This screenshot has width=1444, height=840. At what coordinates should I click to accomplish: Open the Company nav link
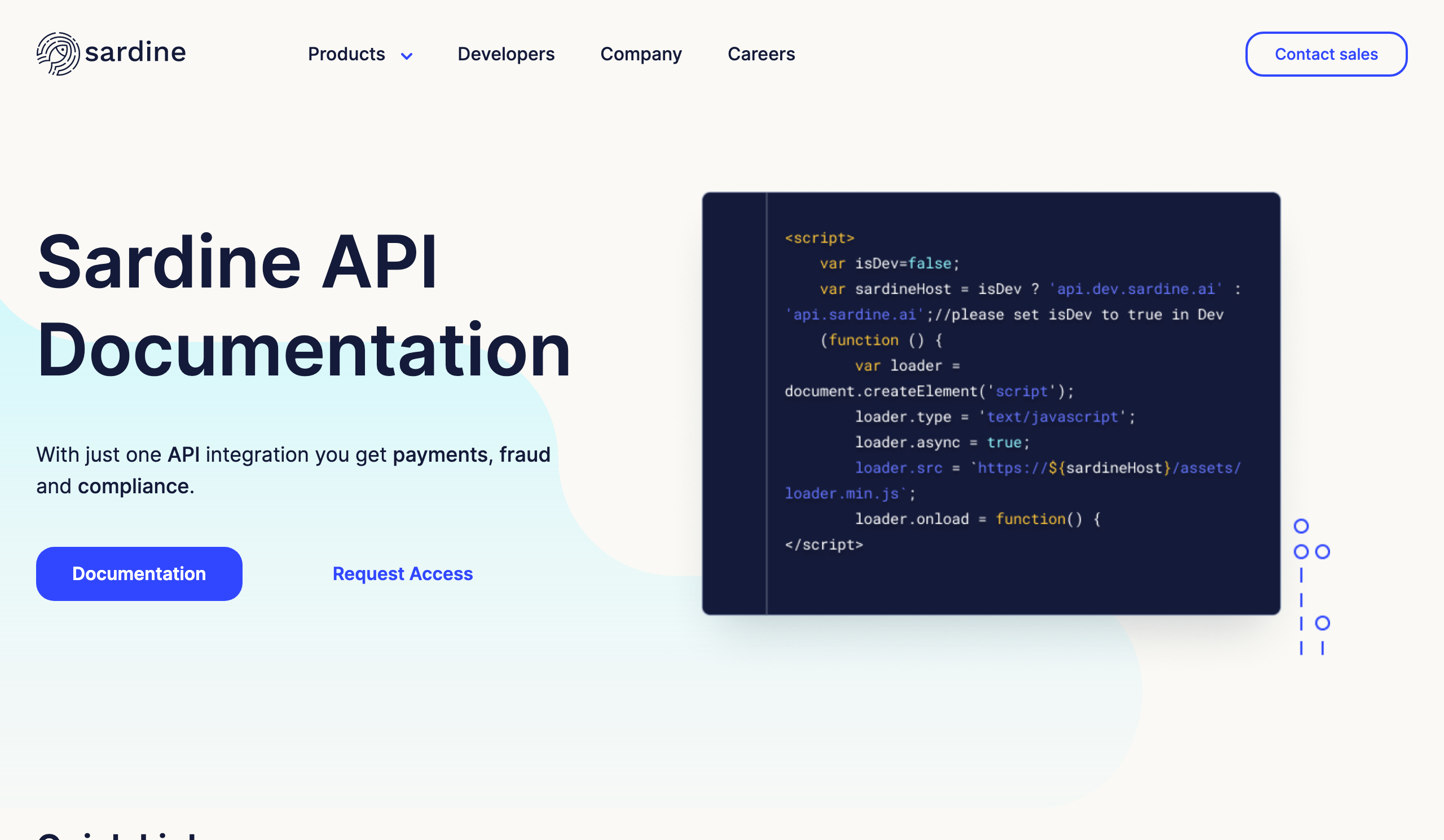(x=641, y=54)
